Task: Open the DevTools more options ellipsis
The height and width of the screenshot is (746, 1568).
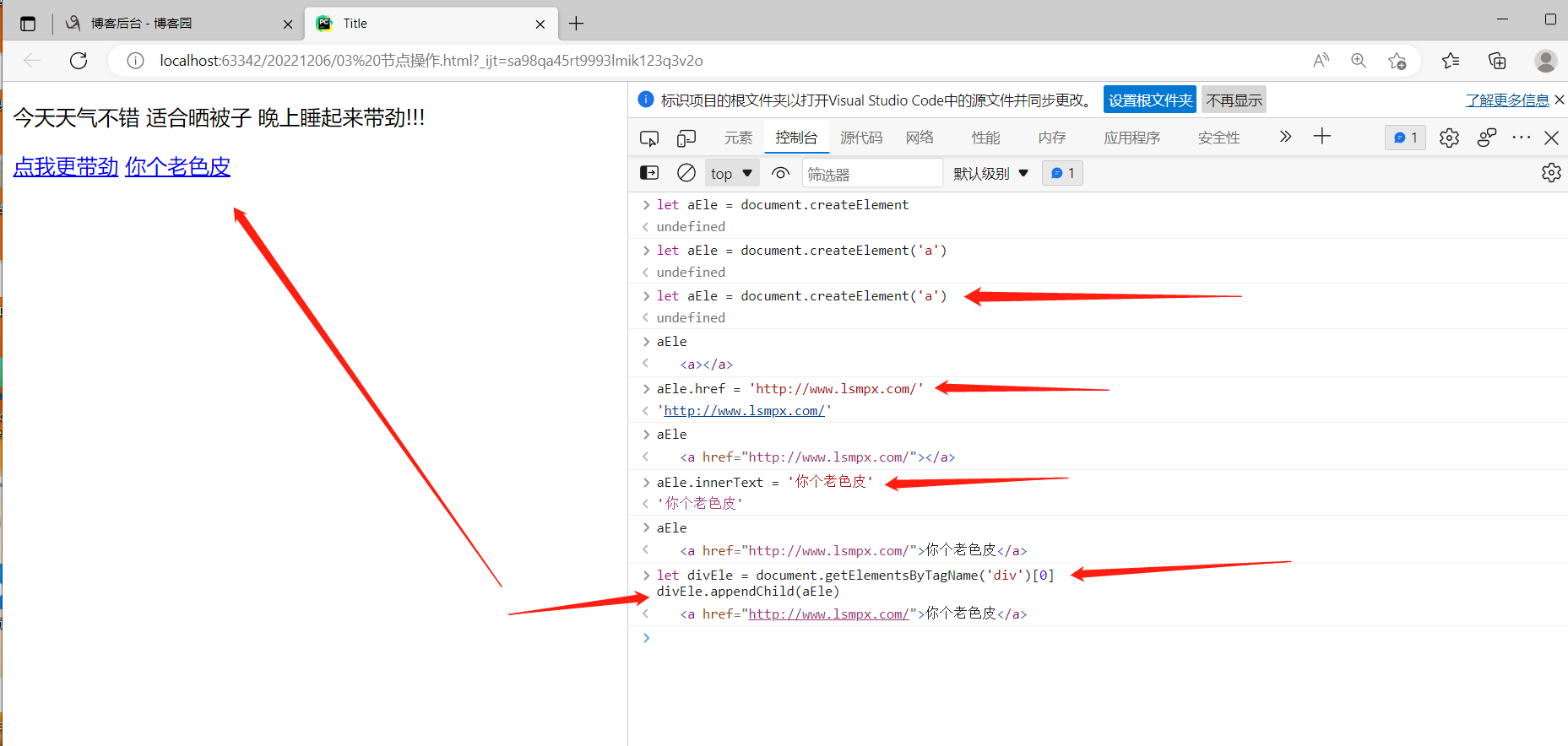Action: point(1522,138)
